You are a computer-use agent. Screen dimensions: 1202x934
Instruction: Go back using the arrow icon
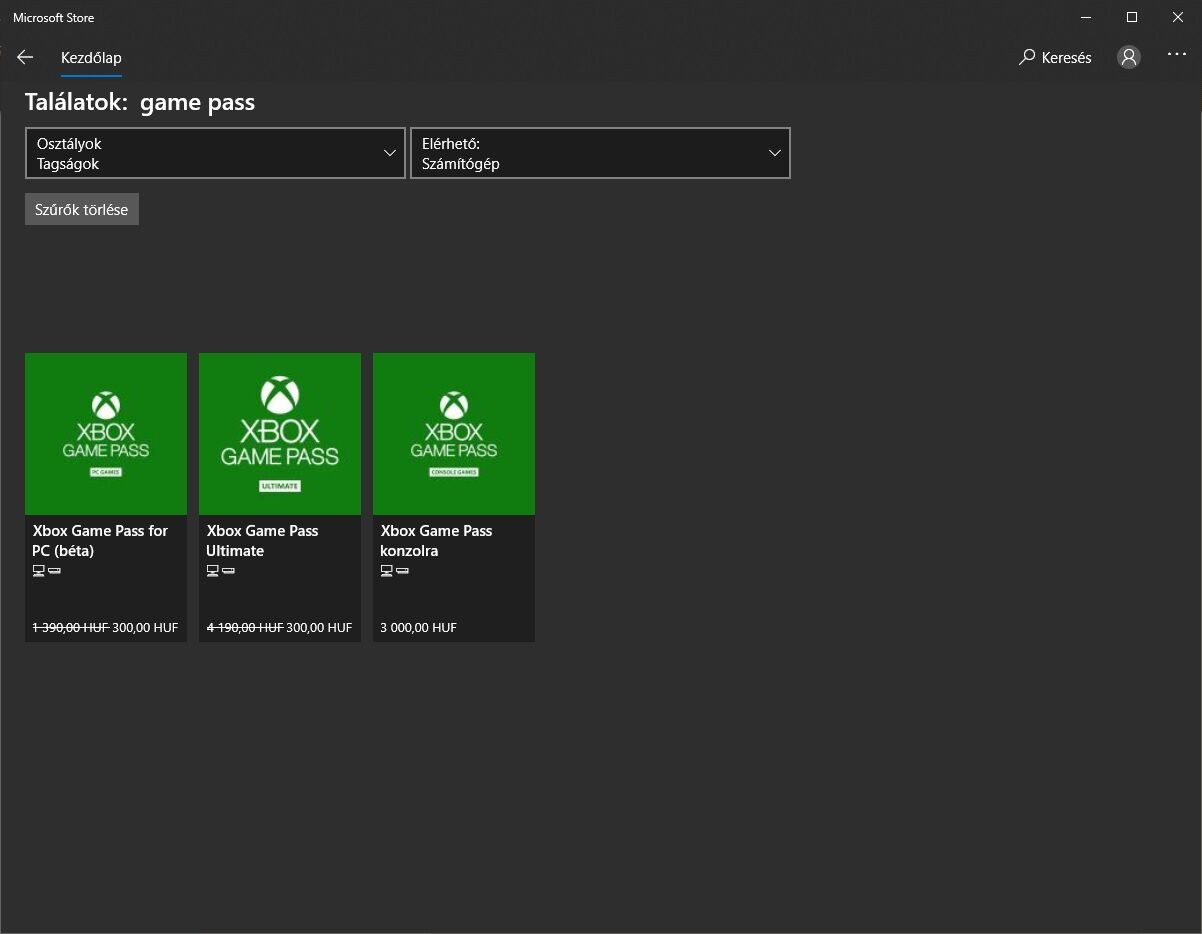pos(25,57)
